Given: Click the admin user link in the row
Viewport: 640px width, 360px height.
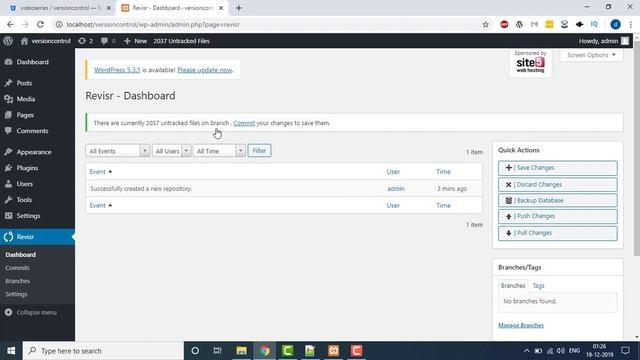Looking at the screenshot, I should 396,189.
